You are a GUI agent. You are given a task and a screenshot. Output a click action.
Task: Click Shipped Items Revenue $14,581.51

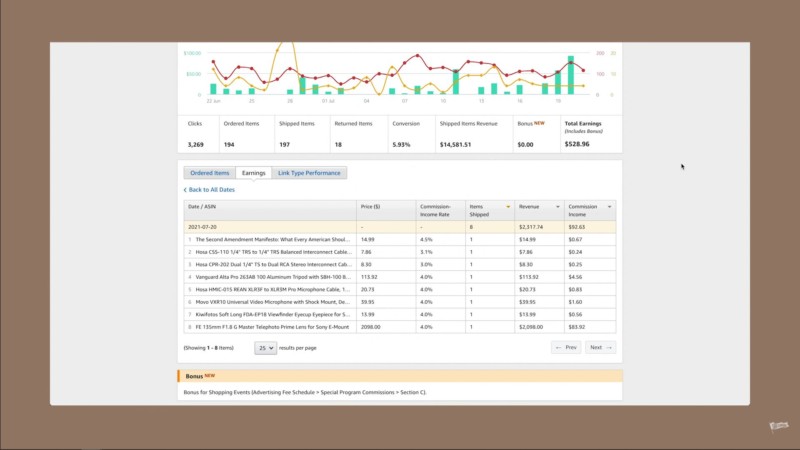(x=455, y=145)
